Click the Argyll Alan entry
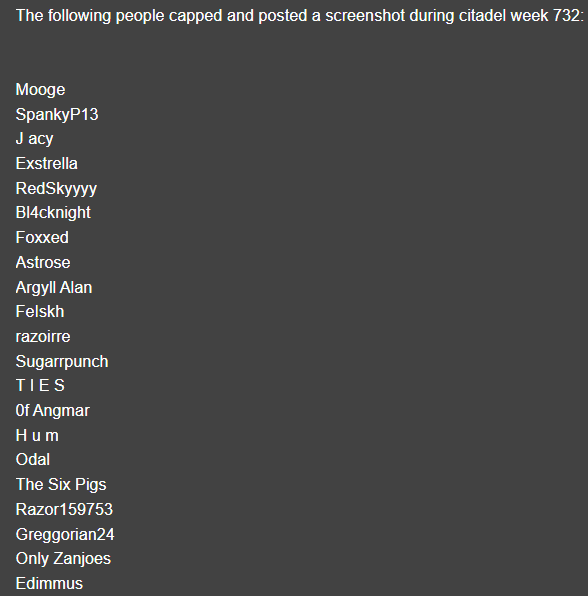The height and width of the screenshot is (596, 588). pos(54,288)
